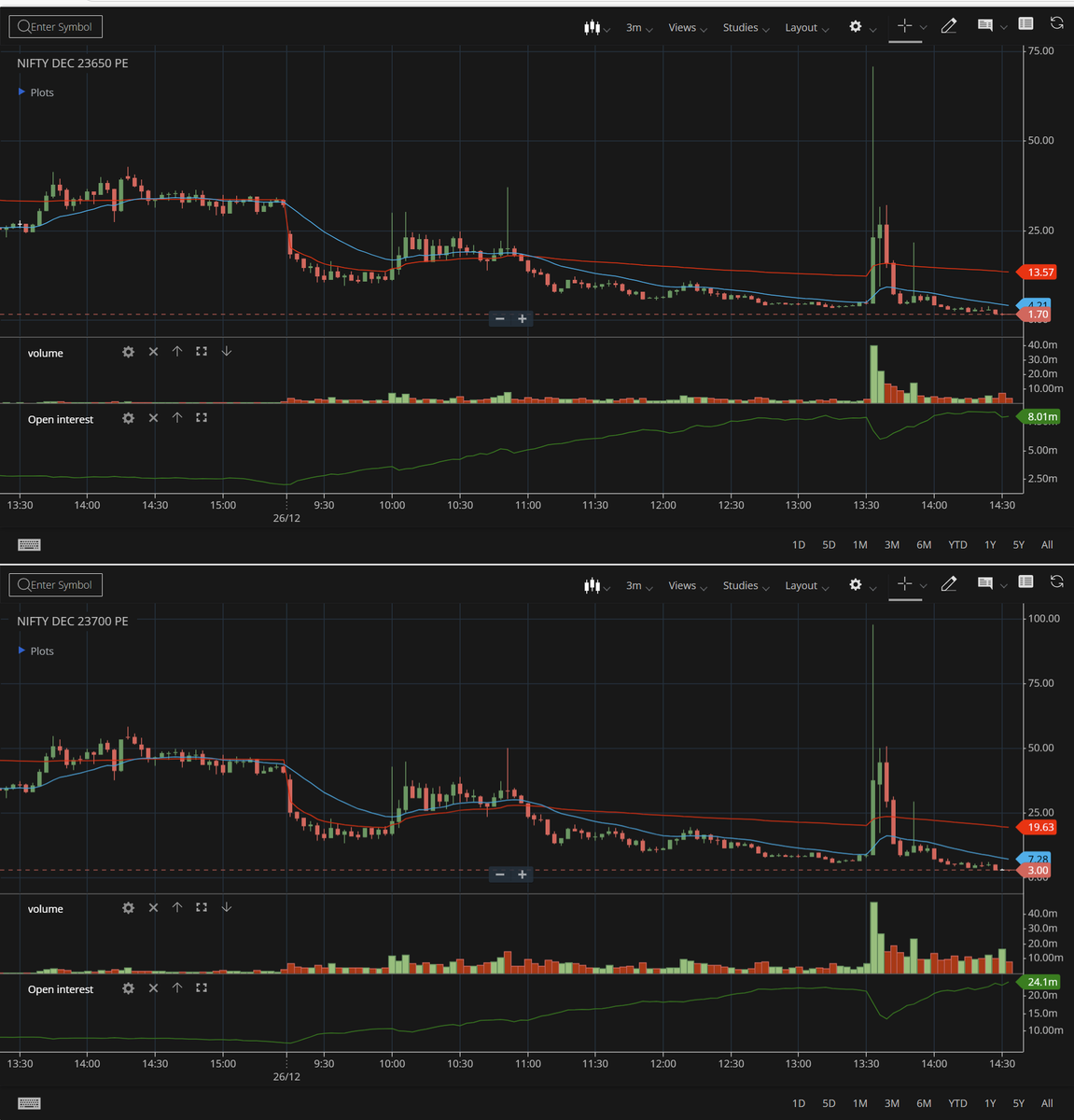1074x1120 pixels.
Task: Open Open interest settings gear in bottom chart
Action: [x=128, y=988]
